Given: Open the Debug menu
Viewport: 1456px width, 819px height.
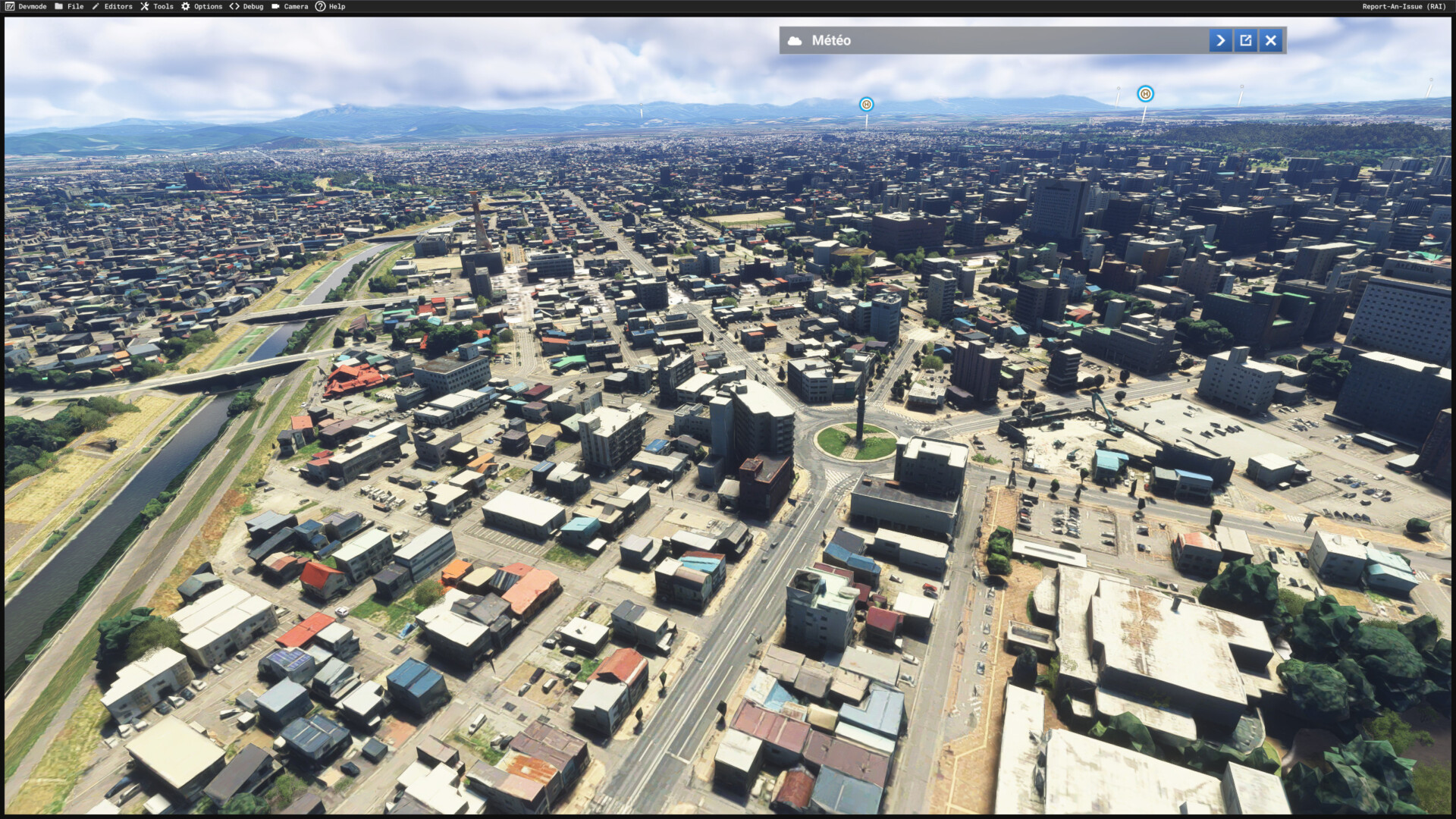Looking at the screenshot, I should click(x=253, y=6).
